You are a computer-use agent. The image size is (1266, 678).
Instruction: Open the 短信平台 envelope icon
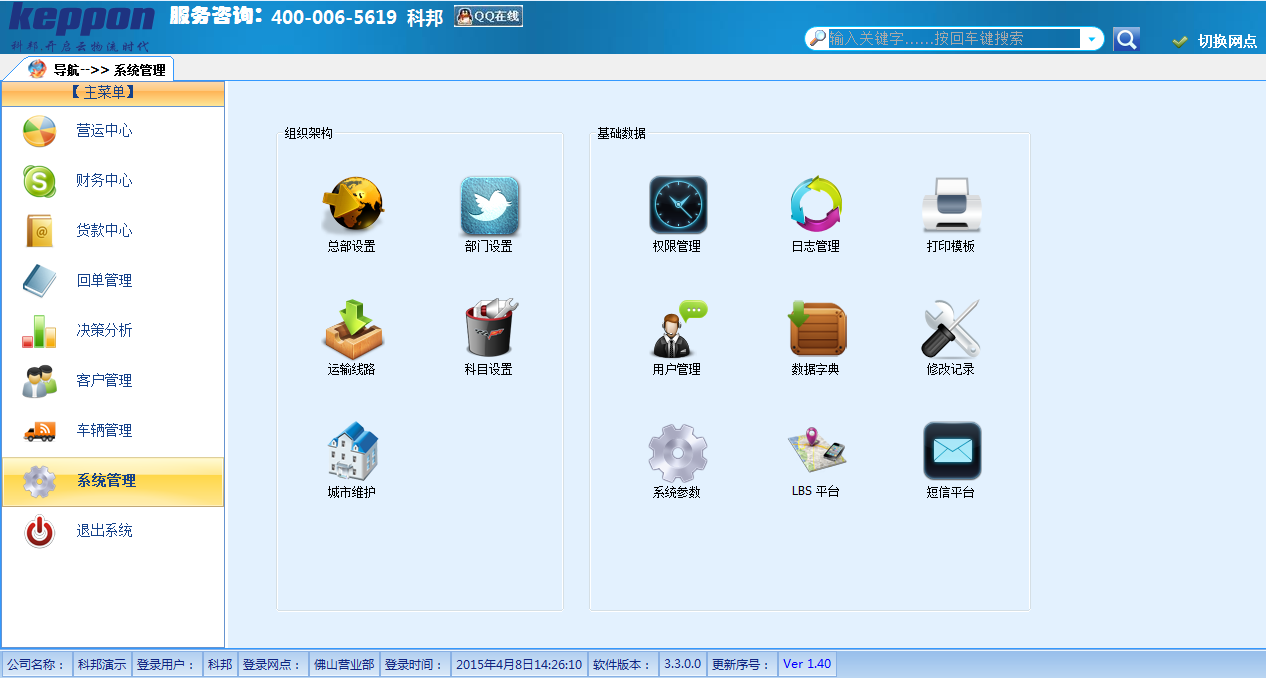(x=951, y=452)
